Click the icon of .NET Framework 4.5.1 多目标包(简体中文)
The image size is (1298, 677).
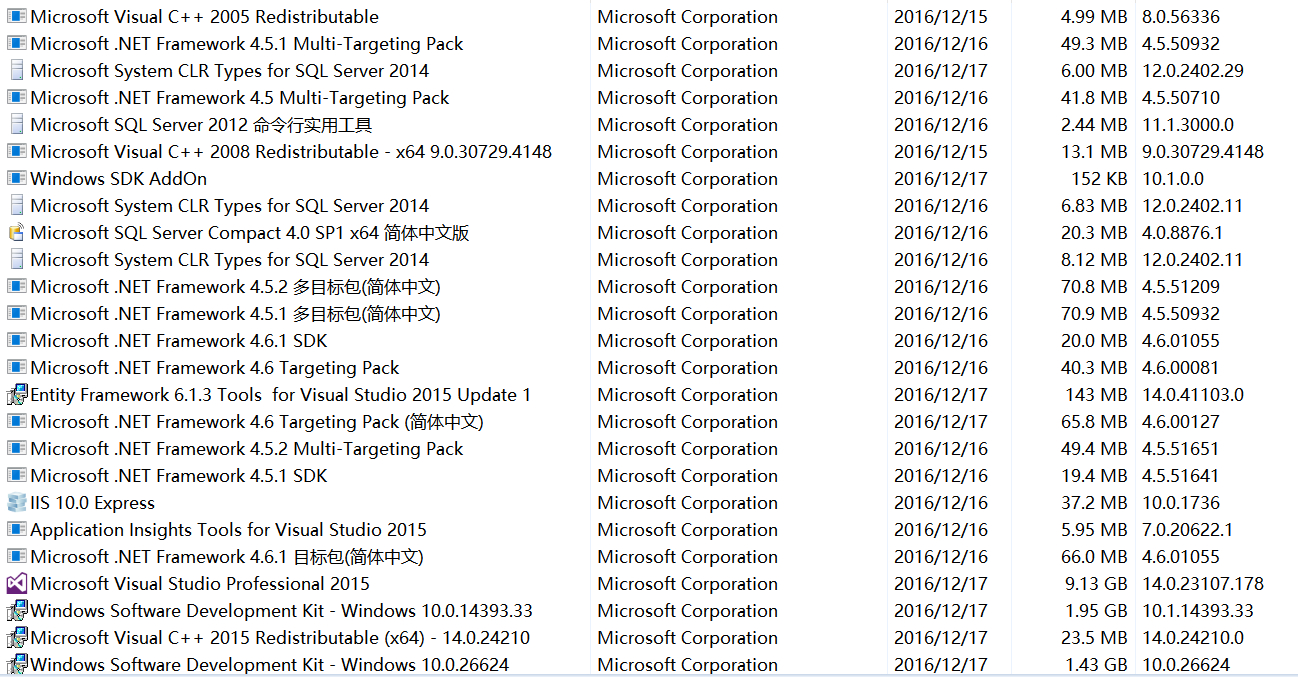pyautogui.click(x=16, y=314)
